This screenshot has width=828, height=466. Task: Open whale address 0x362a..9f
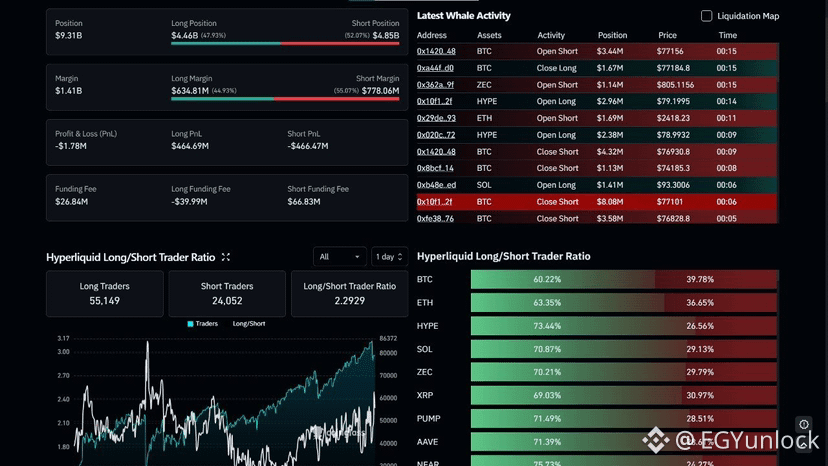click(435, 85)
